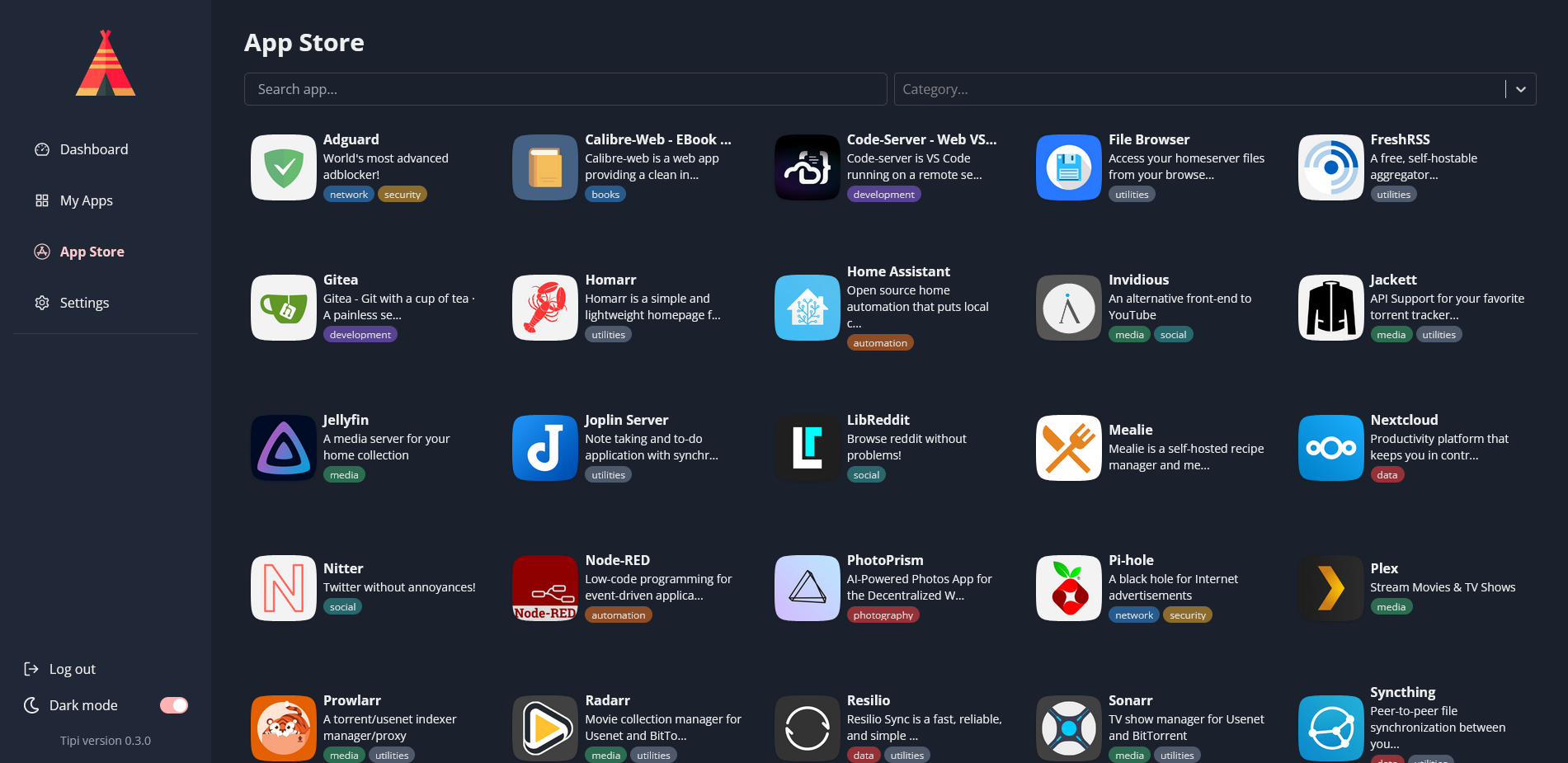The image size is (1568, 763).
Task: Click the Search app input field
Action: coord(565,89)
